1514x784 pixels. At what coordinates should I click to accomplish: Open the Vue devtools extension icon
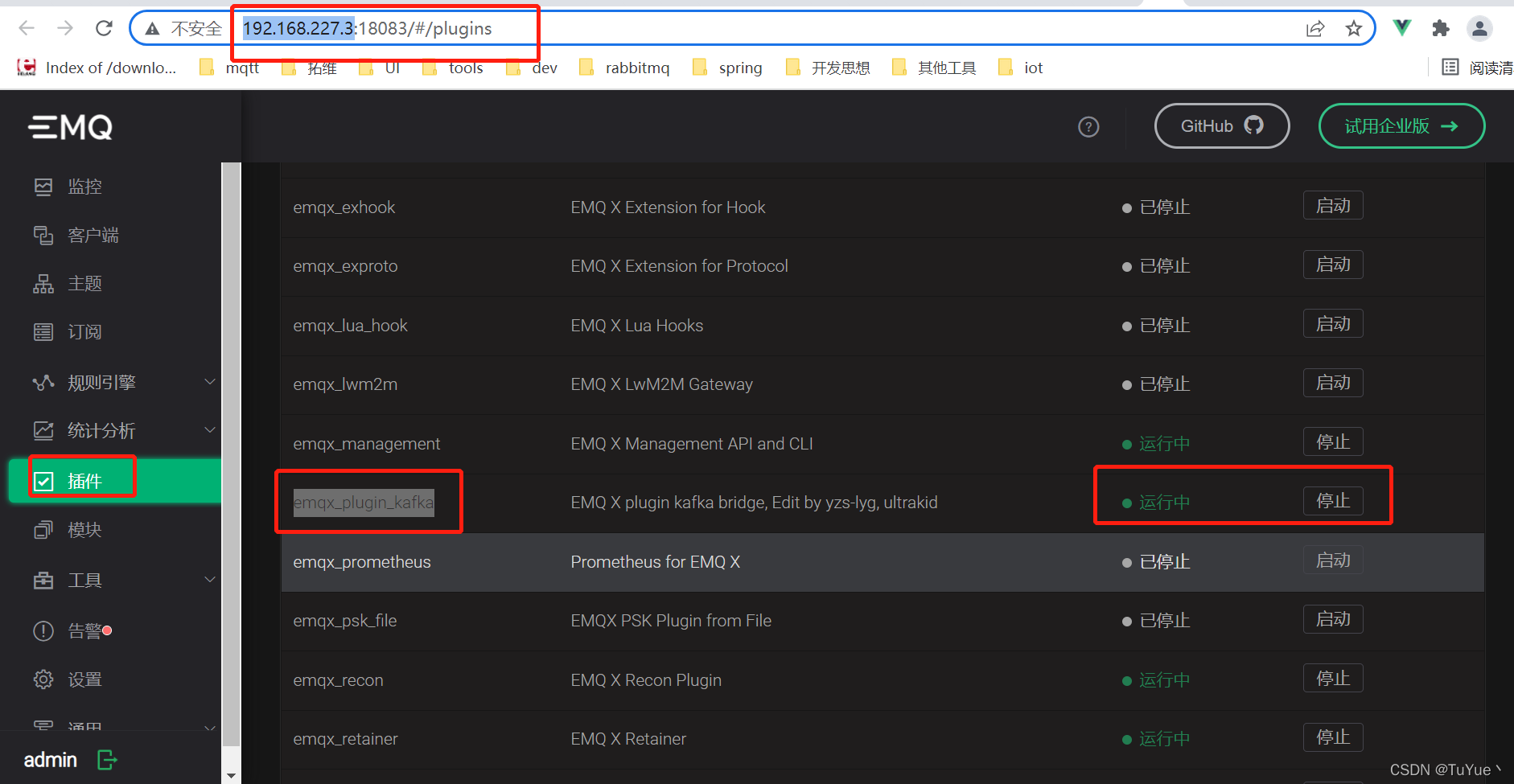tap(1402, 28)
